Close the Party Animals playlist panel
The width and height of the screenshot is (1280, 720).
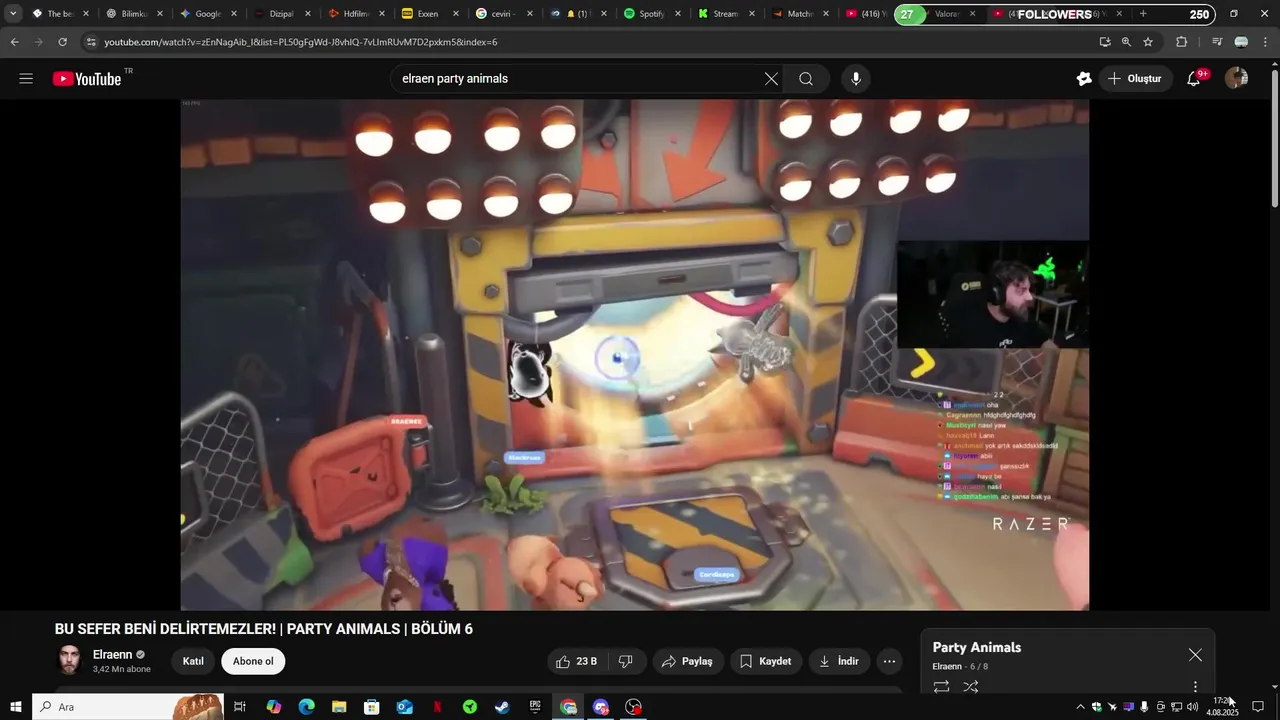(1195, 655)
